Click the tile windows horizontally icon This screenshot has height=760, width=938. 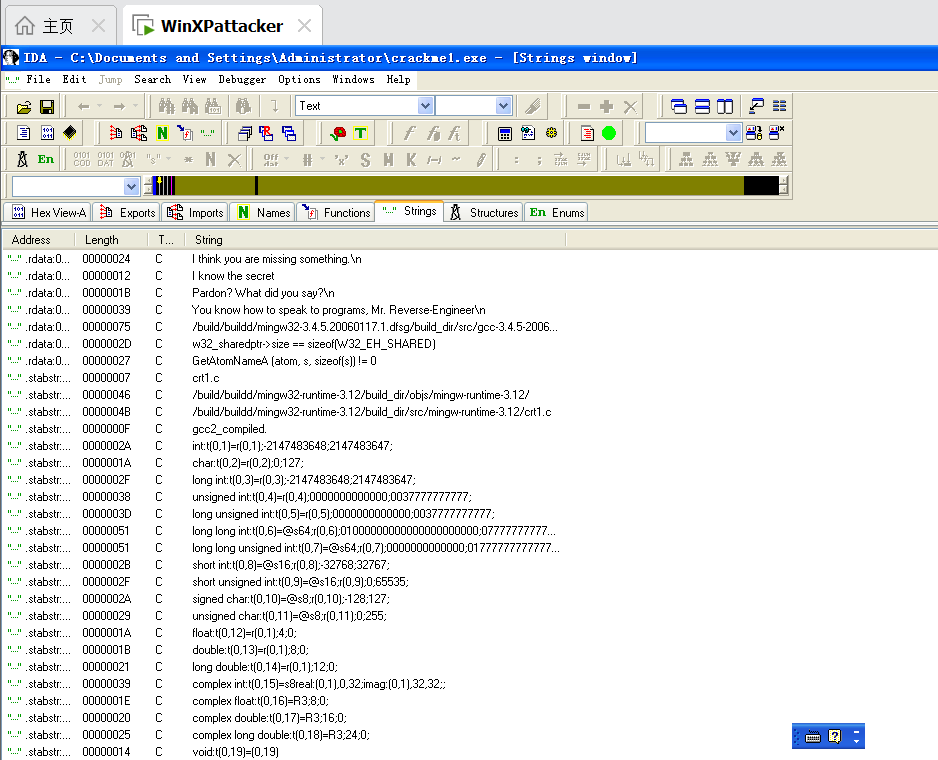(702, 107)
